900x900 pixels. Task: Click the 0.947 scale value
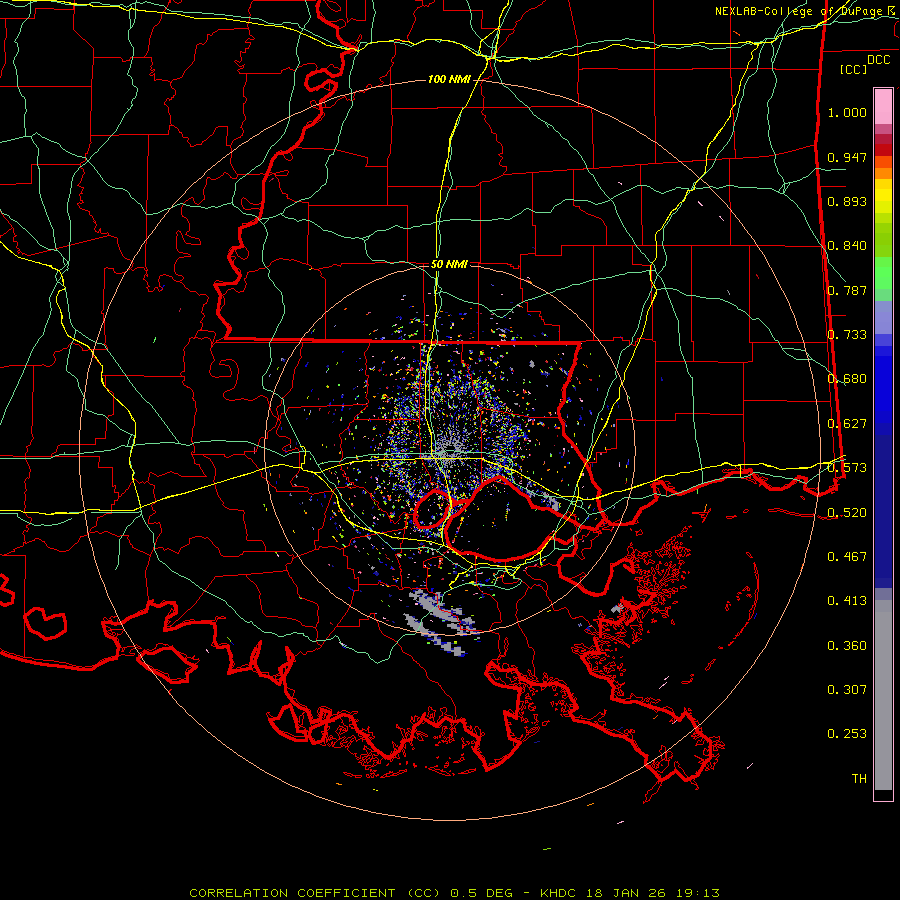point(847,157)
